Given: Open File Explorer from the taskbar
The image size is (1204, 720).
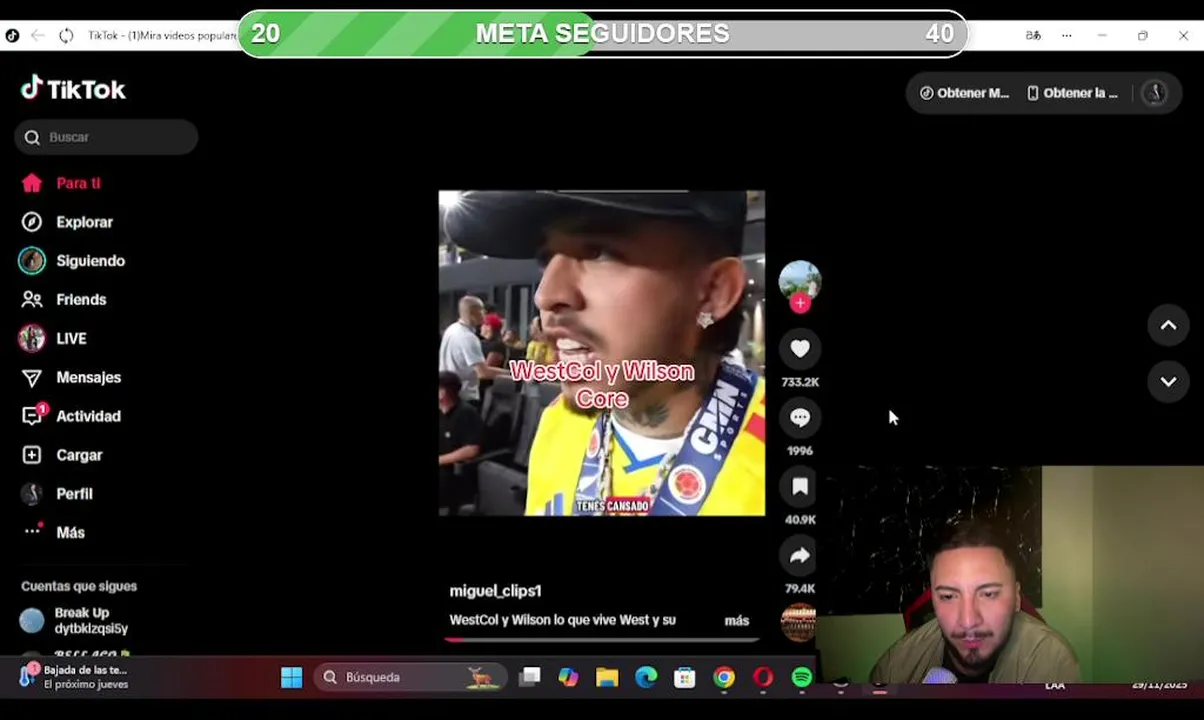Looking at the screenshot, I should coord(607,677).
